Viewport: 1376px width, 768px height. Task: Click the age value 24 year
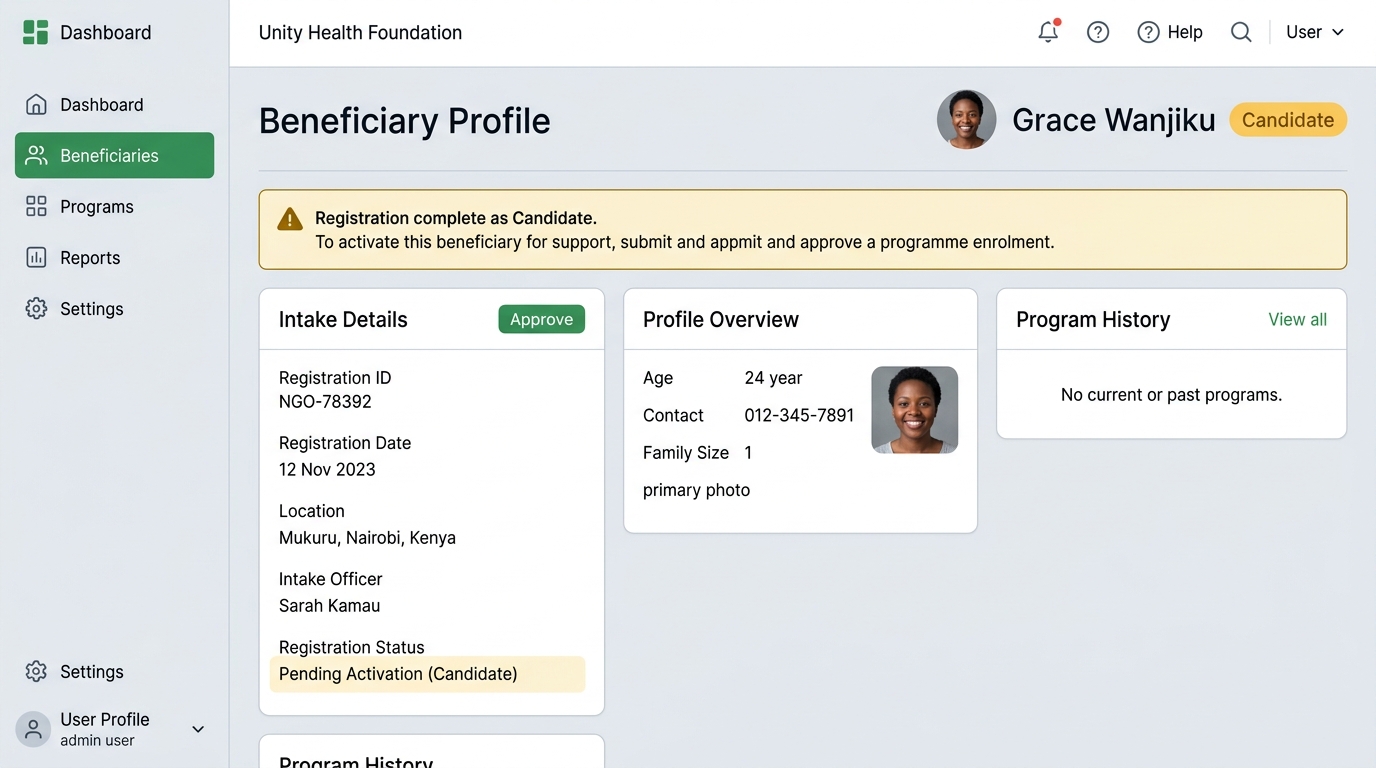(x=773, y=378)
